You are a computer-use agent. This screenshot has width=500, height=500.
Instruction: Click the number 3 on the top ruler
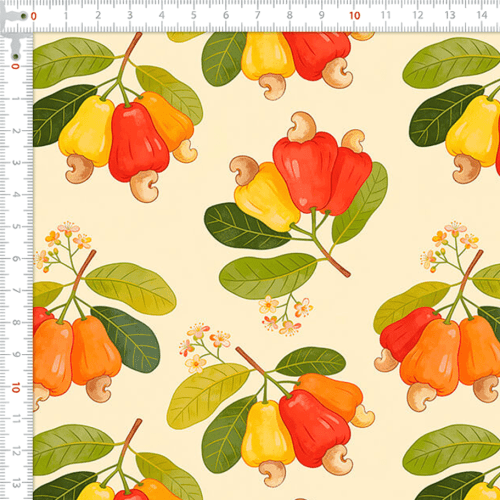click(130, 15)
